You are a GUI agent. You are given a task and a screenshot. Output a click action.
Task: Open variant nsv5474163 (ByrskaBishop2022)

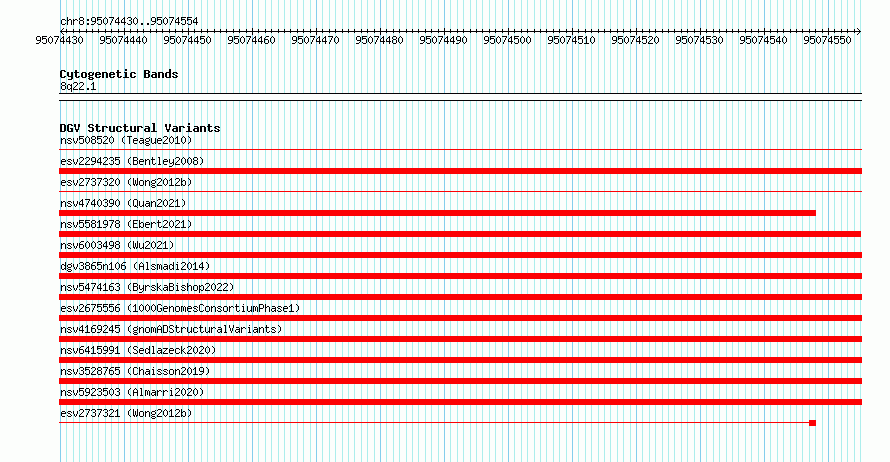(x=147, y=287)
